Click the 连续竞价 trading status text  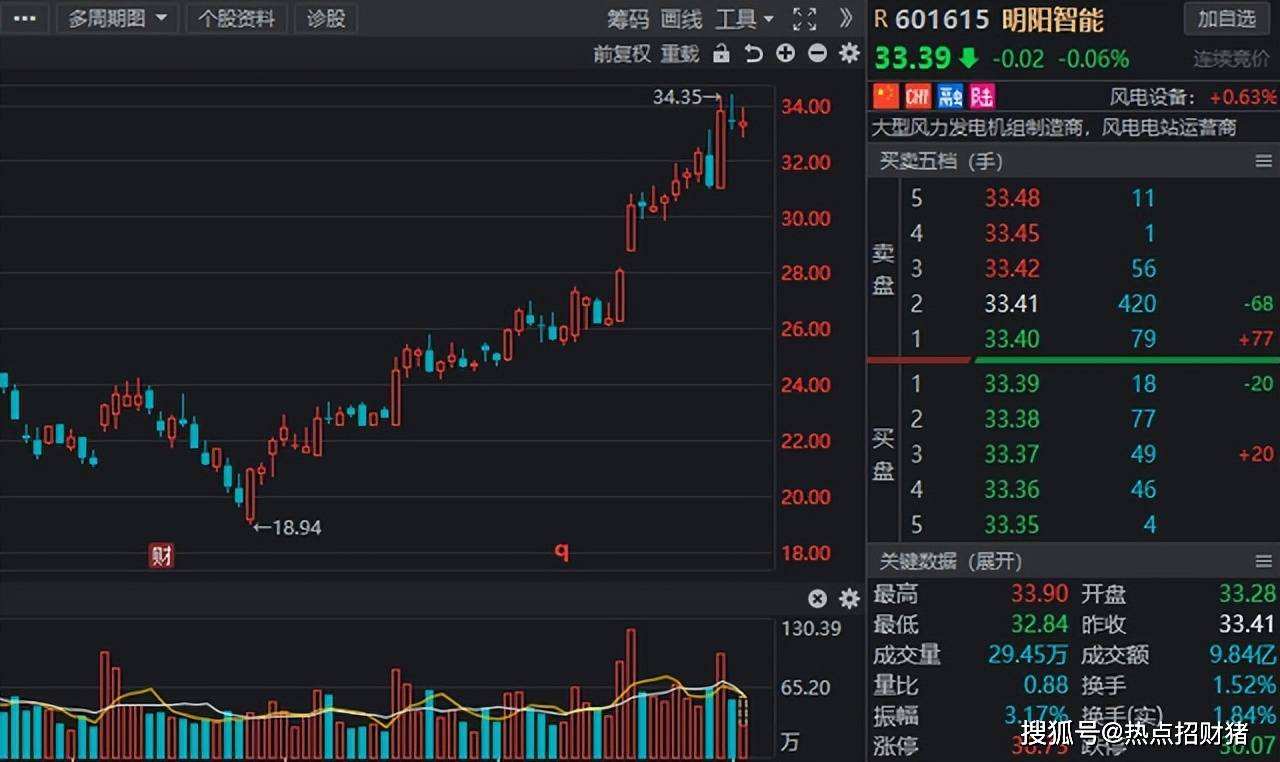coord(1231,59)
